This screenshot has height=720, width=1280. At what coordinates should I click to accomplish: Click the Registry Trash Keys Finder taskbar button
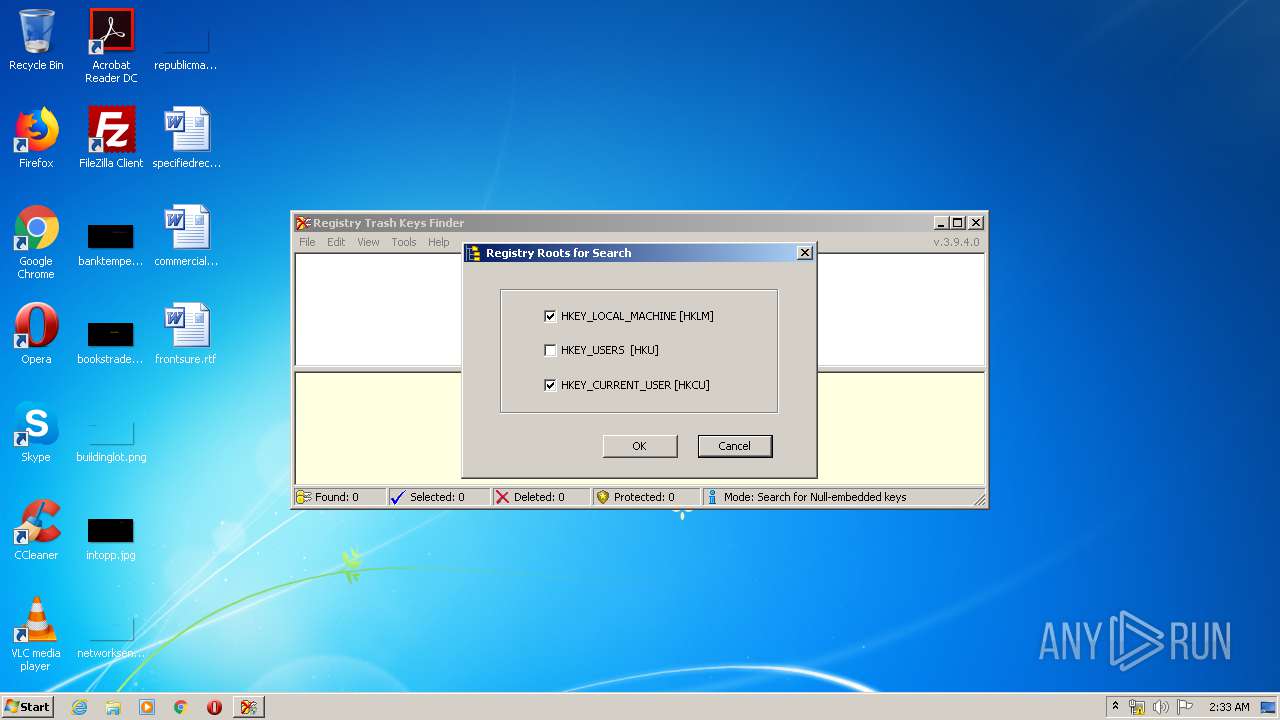249,707
